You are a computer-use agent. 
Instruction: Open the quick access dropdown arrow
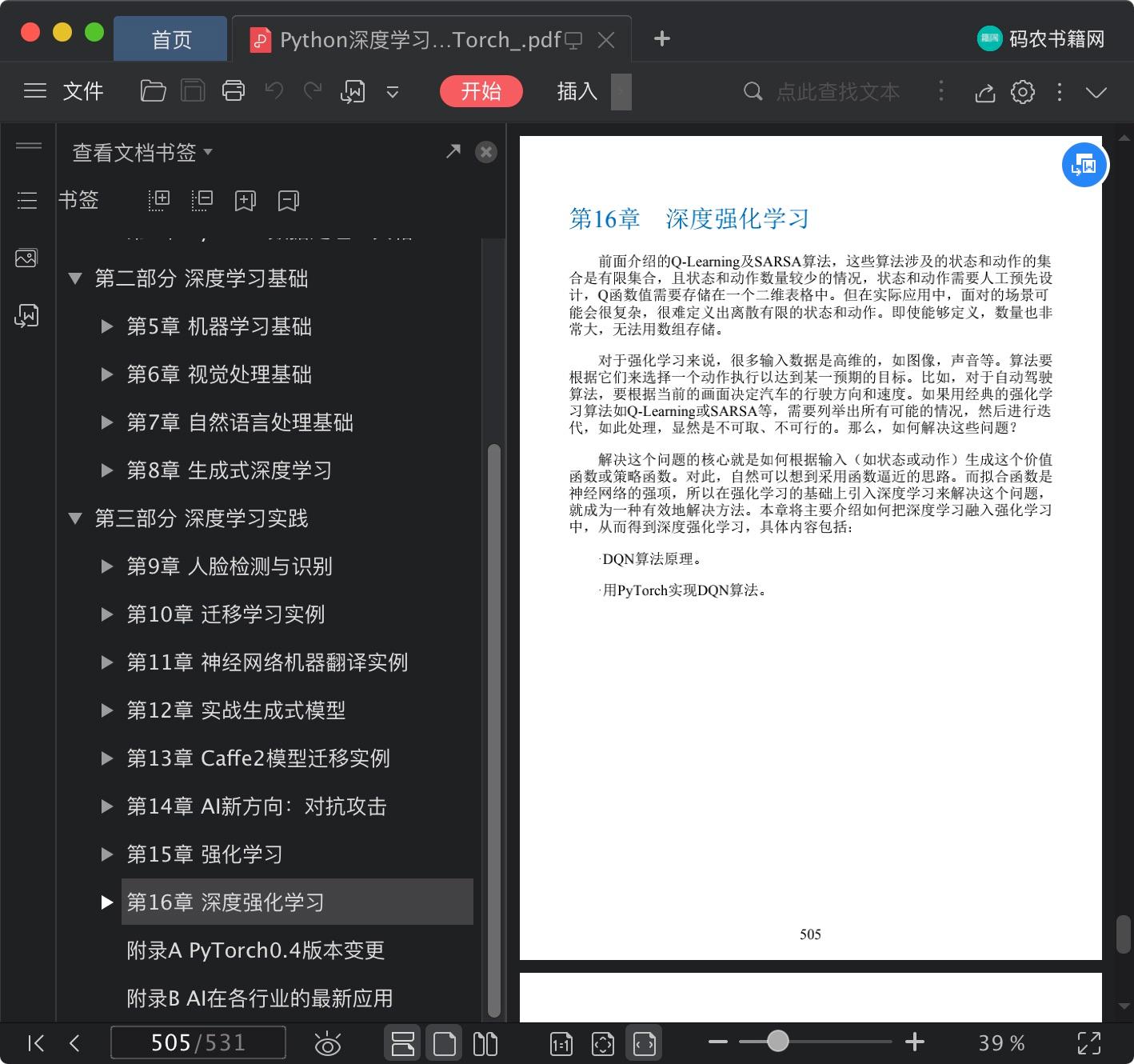pyautogui.click(x=393, y=92)
